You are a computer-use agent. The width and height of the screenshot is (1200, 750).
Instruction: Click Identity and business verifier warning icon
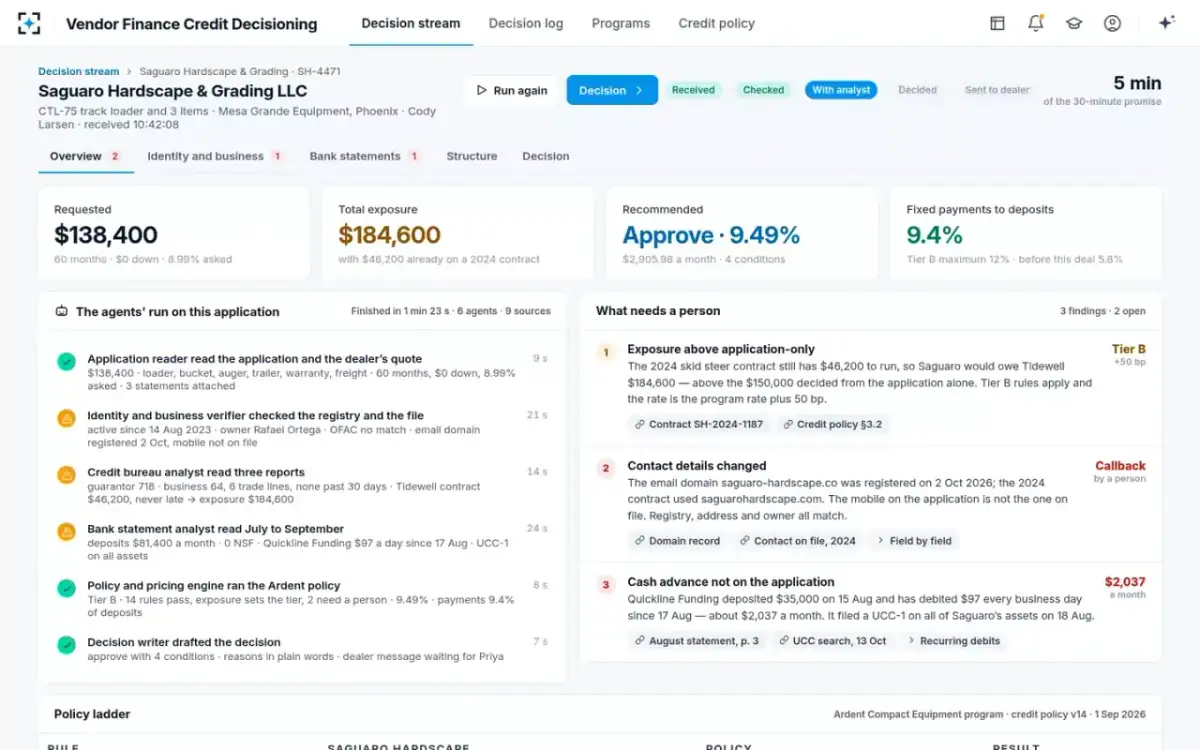[66, 418]
